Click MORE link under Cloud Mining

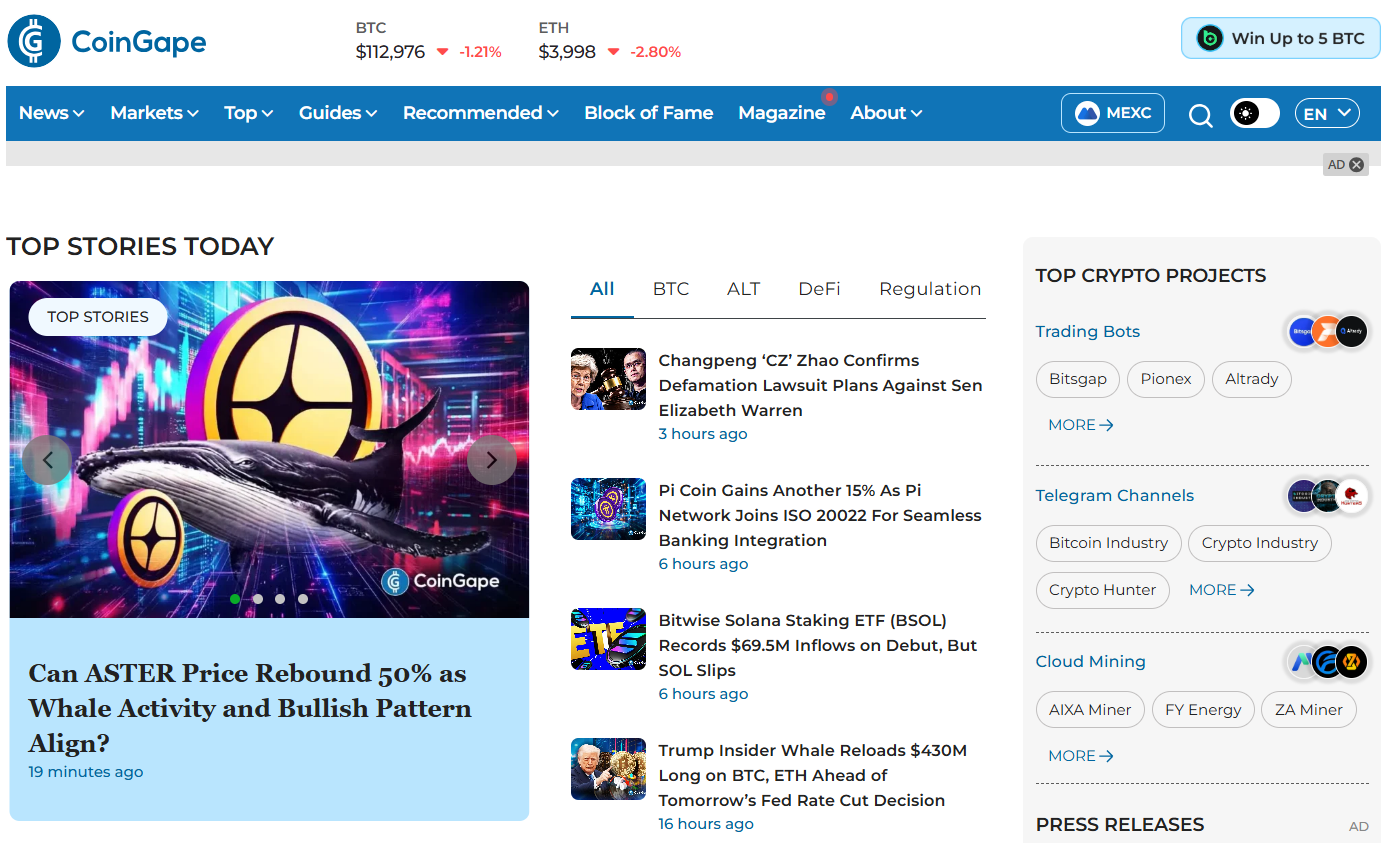(1081, 756)
